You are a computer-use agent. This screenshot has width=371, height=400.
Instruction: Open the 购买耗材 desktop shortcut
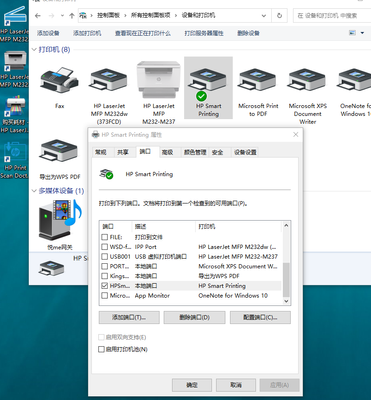tap(15, 115)
